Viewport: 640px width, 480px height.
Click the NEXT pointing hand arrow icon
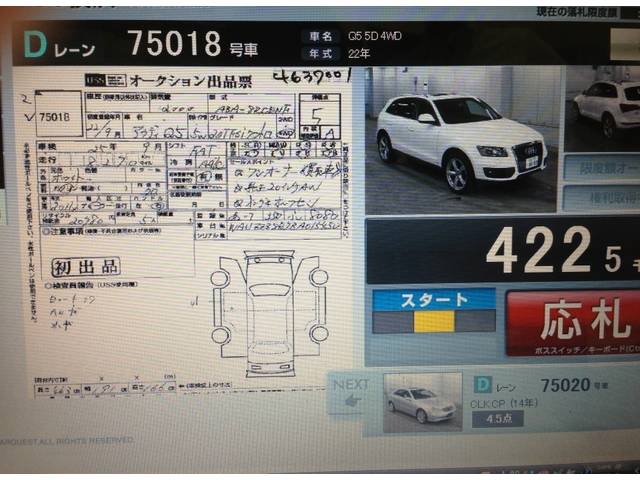pos(350,398)
